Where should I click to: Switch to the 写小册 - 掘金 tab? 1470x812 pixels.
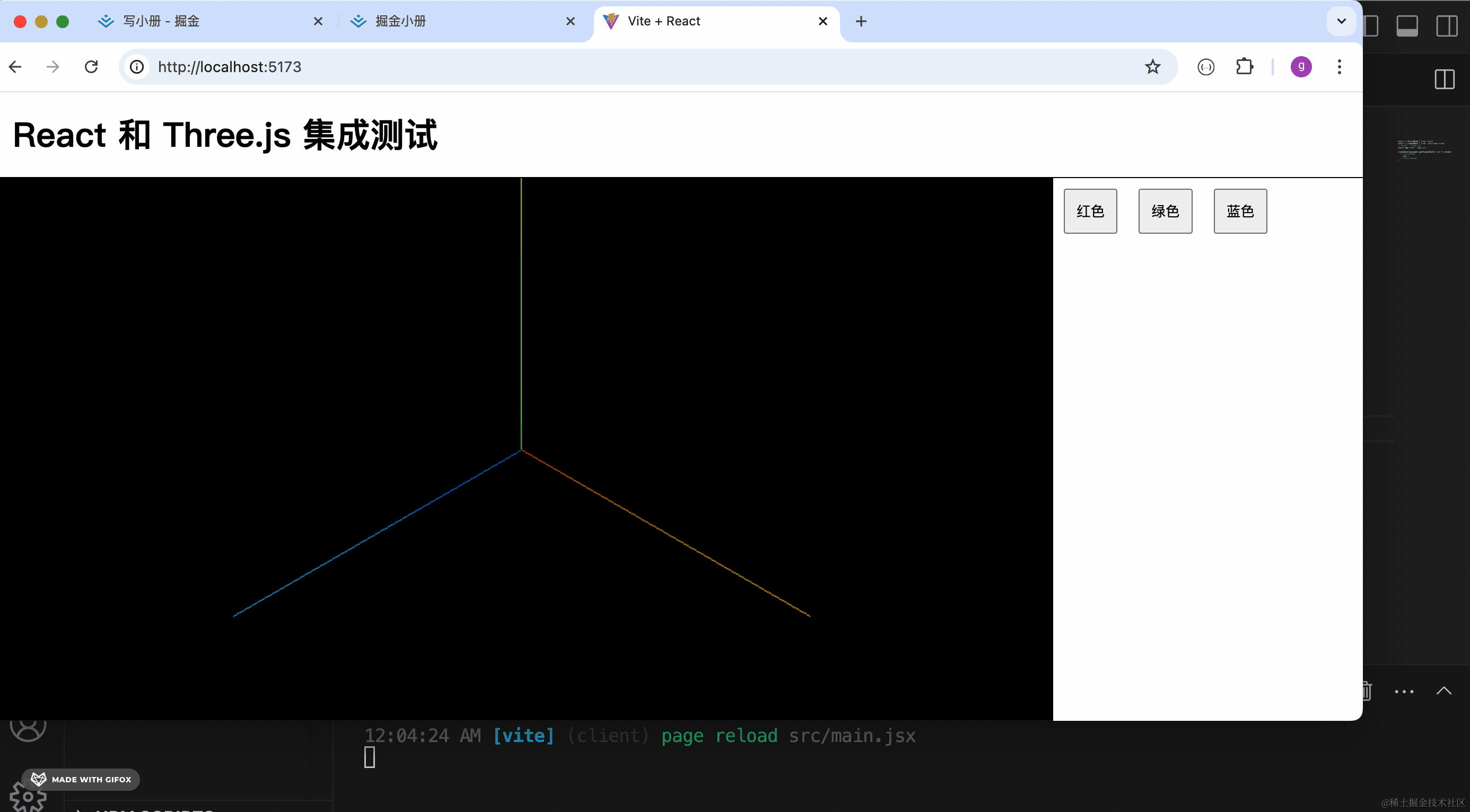[x=211, y=21]
